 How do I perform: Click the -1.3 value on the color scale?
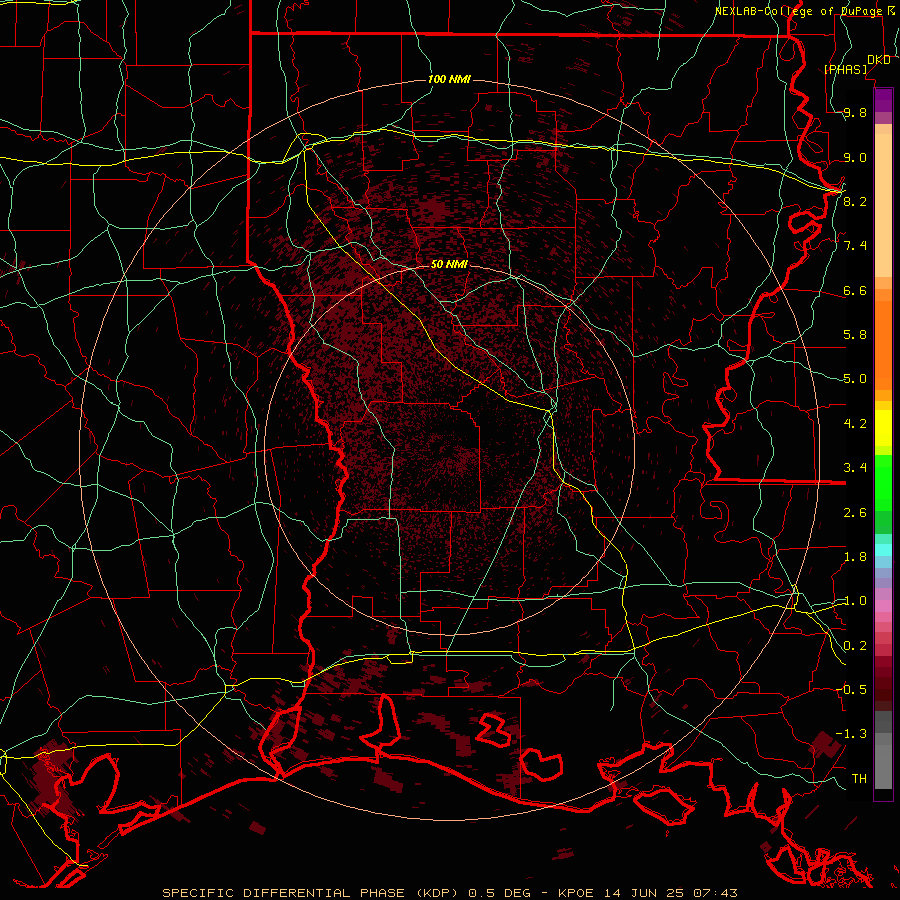(852, 734)
